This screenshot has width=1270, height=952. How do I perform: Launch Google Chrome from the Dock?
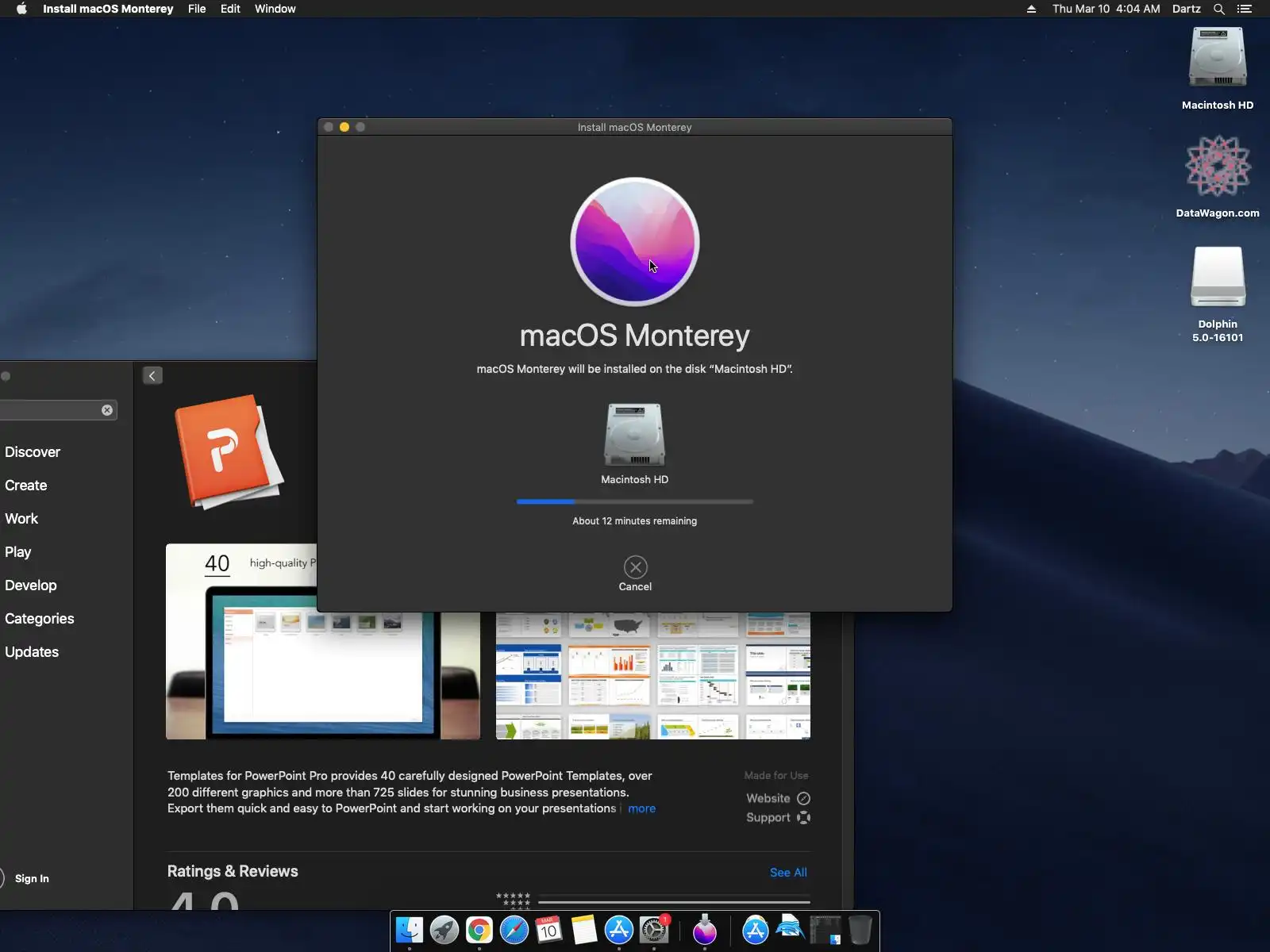479,930
